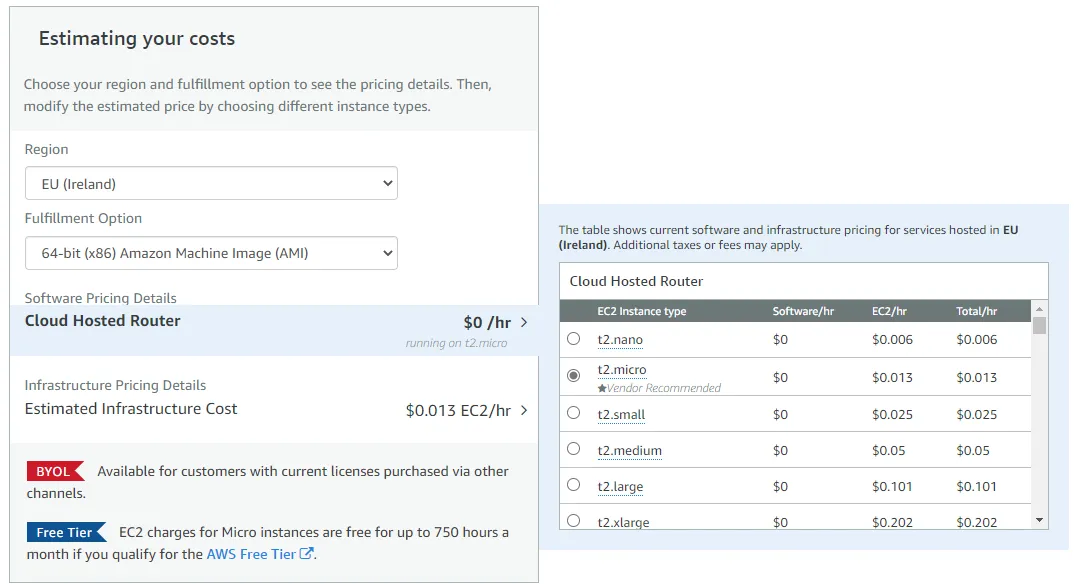The width and height of the screenshot is (1074, 584).
Task: Click the t2.large instance type label
Action: pyautogui.click(x=620, y=487)
